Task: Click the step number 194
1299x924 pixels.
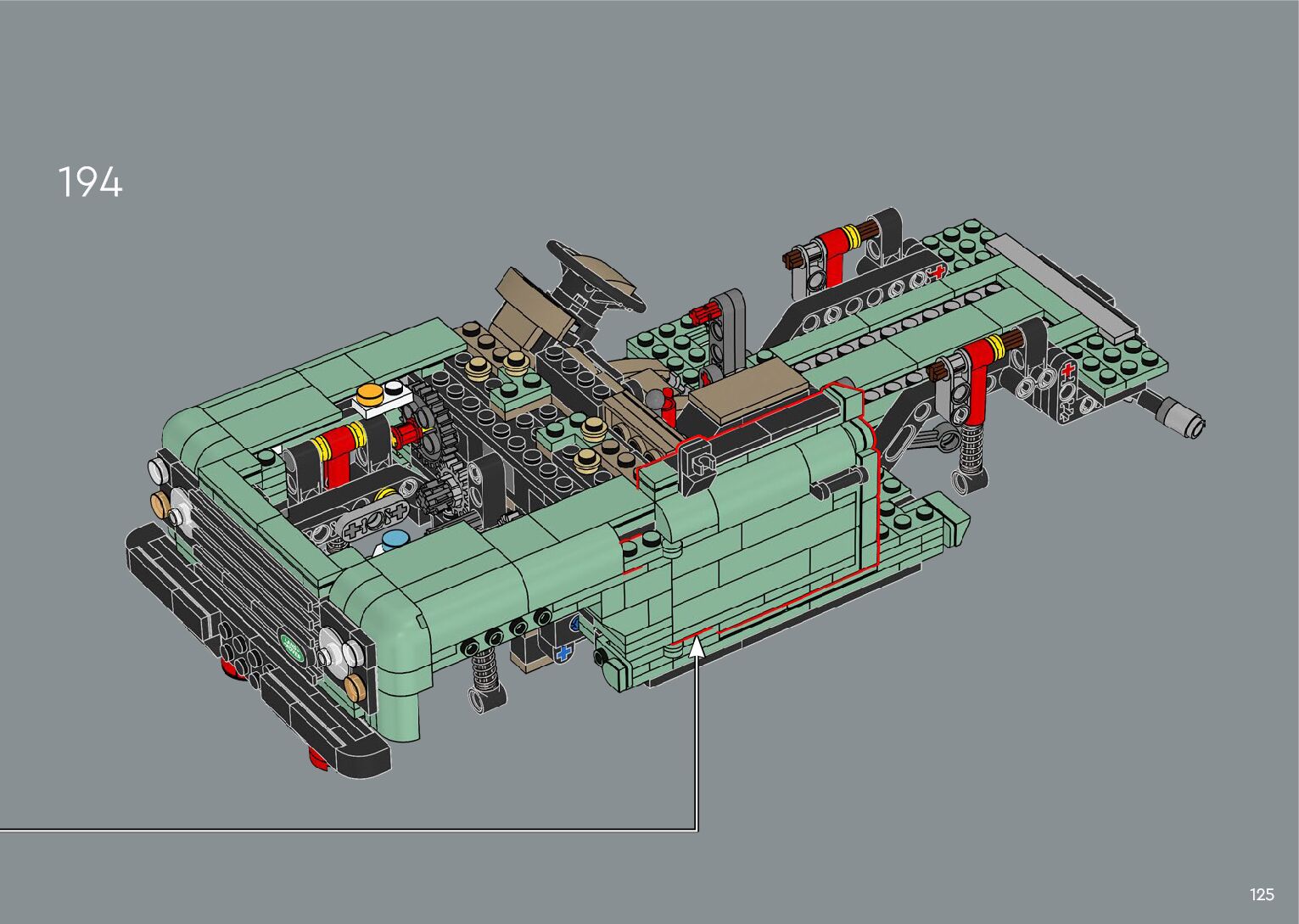Action: [90, 182]
